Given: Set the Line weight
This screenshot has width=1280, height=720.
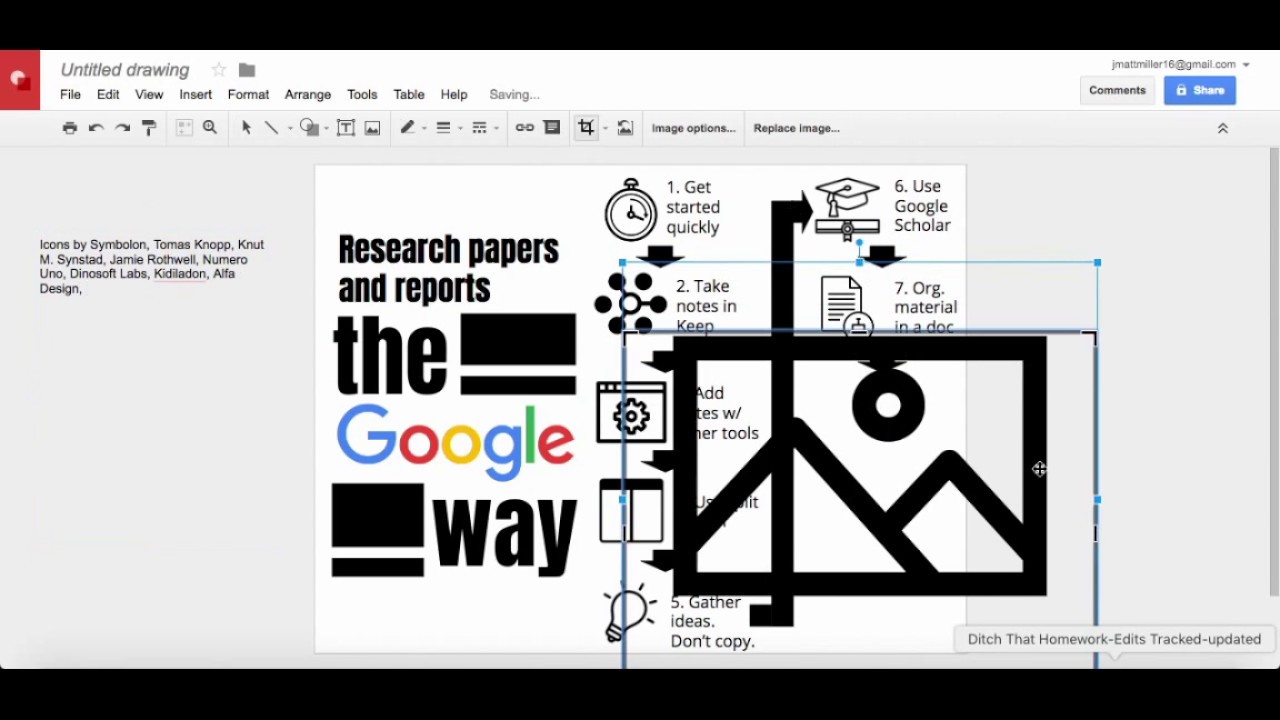Looking at the screenshot, I should pos(443,128).
